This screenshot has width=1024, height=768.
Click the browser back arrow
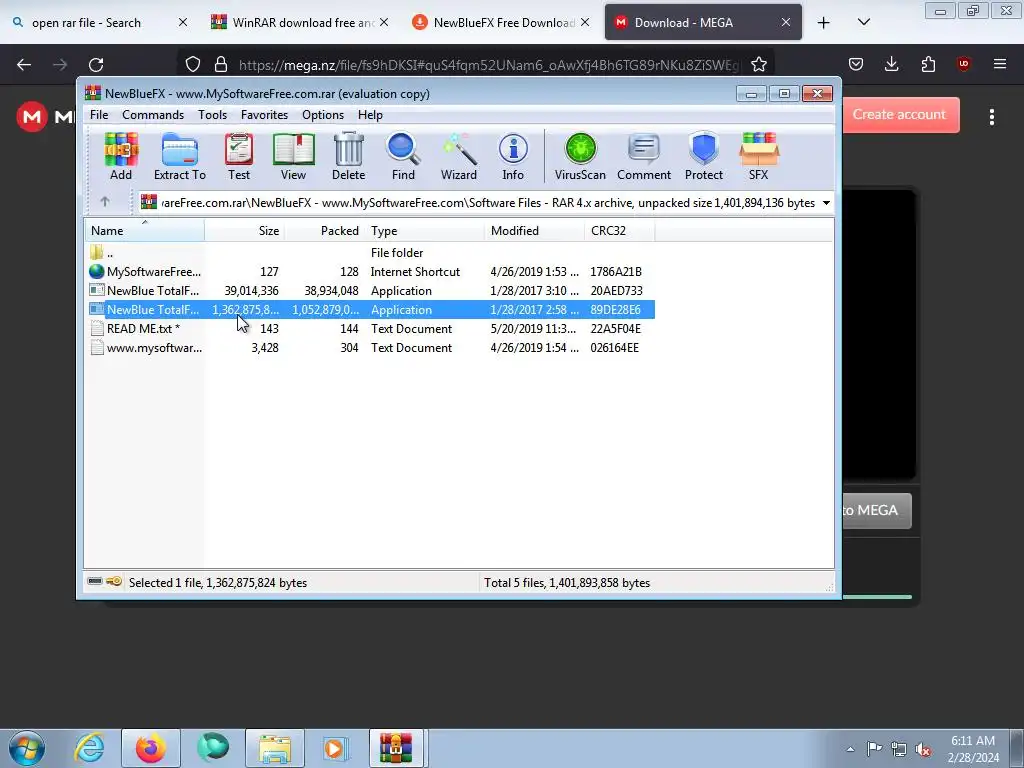click(x=24, y=65)
